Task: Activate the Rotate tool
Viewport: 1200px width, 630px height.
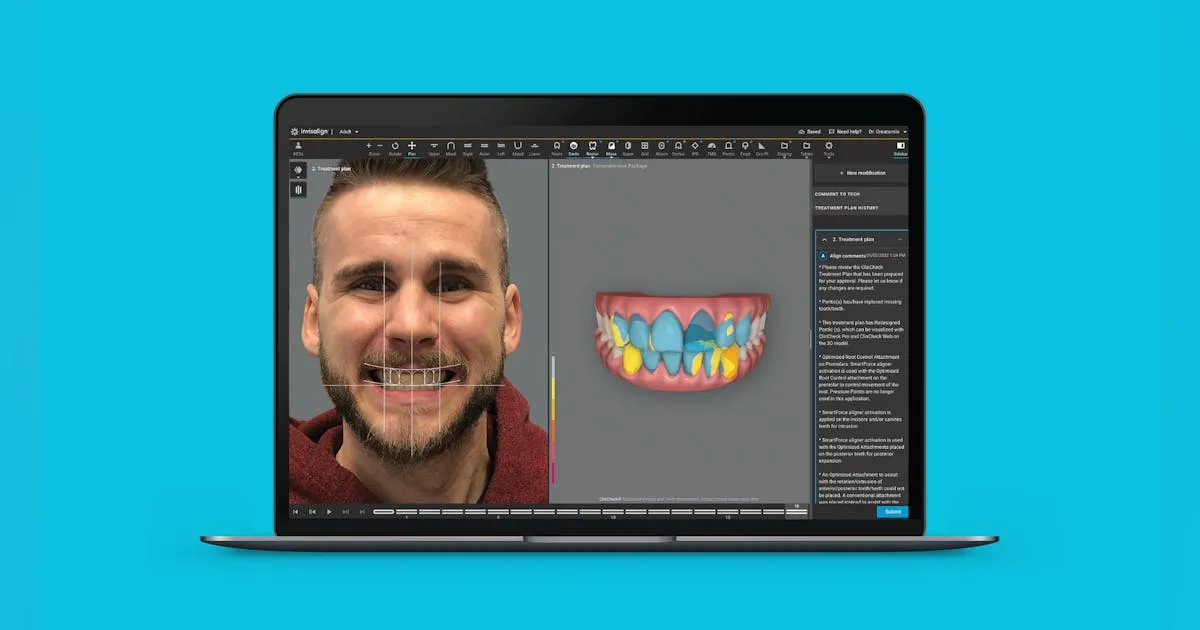Action: coord(395,147)
